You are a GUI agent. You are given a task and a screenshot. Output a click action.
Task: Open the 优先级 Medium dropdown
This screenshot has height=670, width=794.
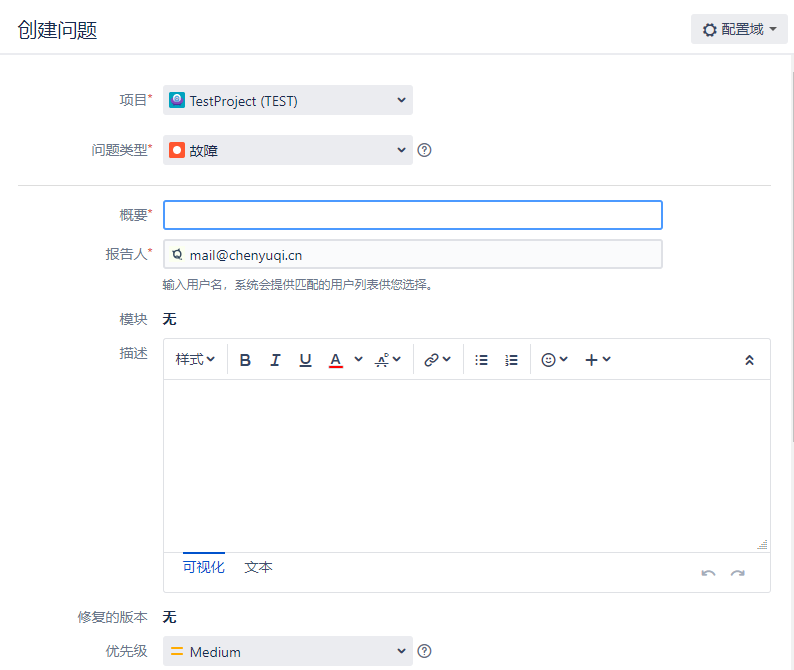tap(288, 652)
